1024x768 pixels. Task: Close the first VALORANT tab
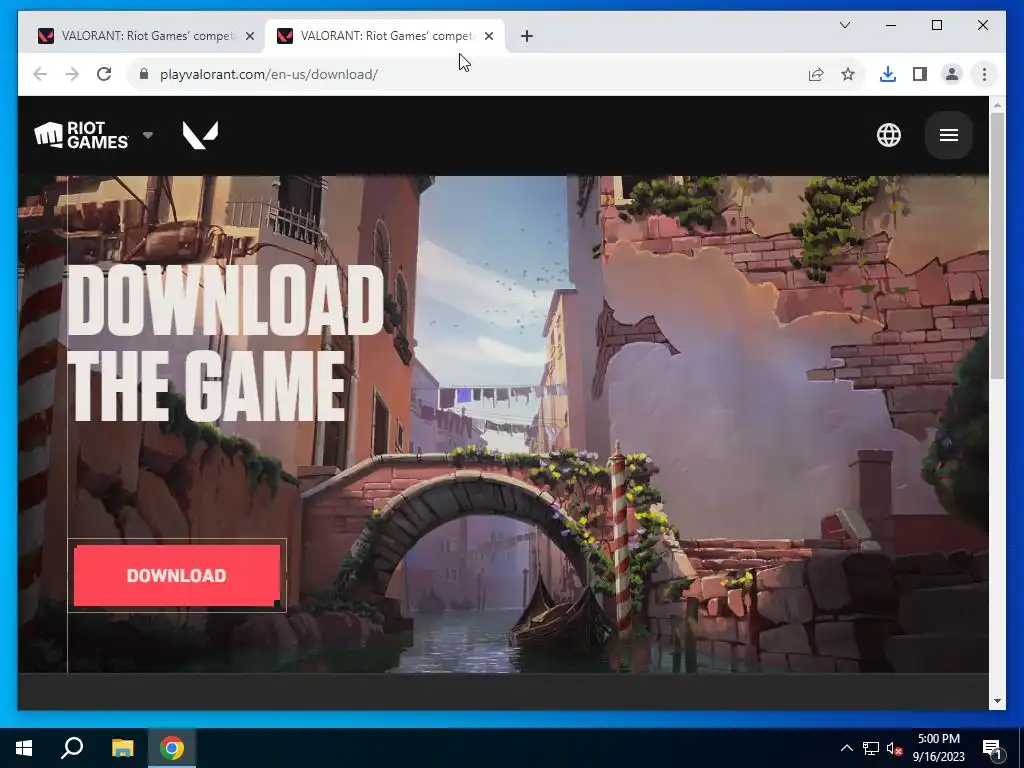tap(249, 36)
